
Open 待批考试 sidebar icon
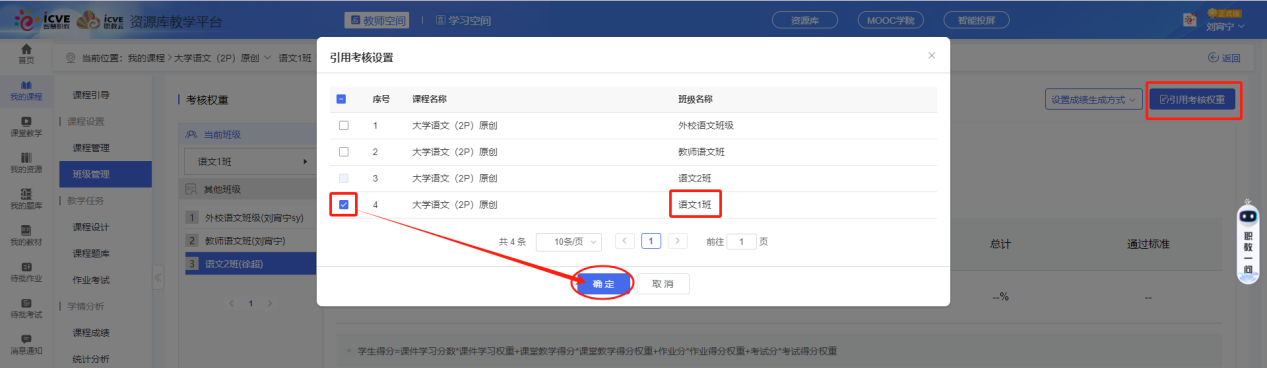tap(26, 308)
